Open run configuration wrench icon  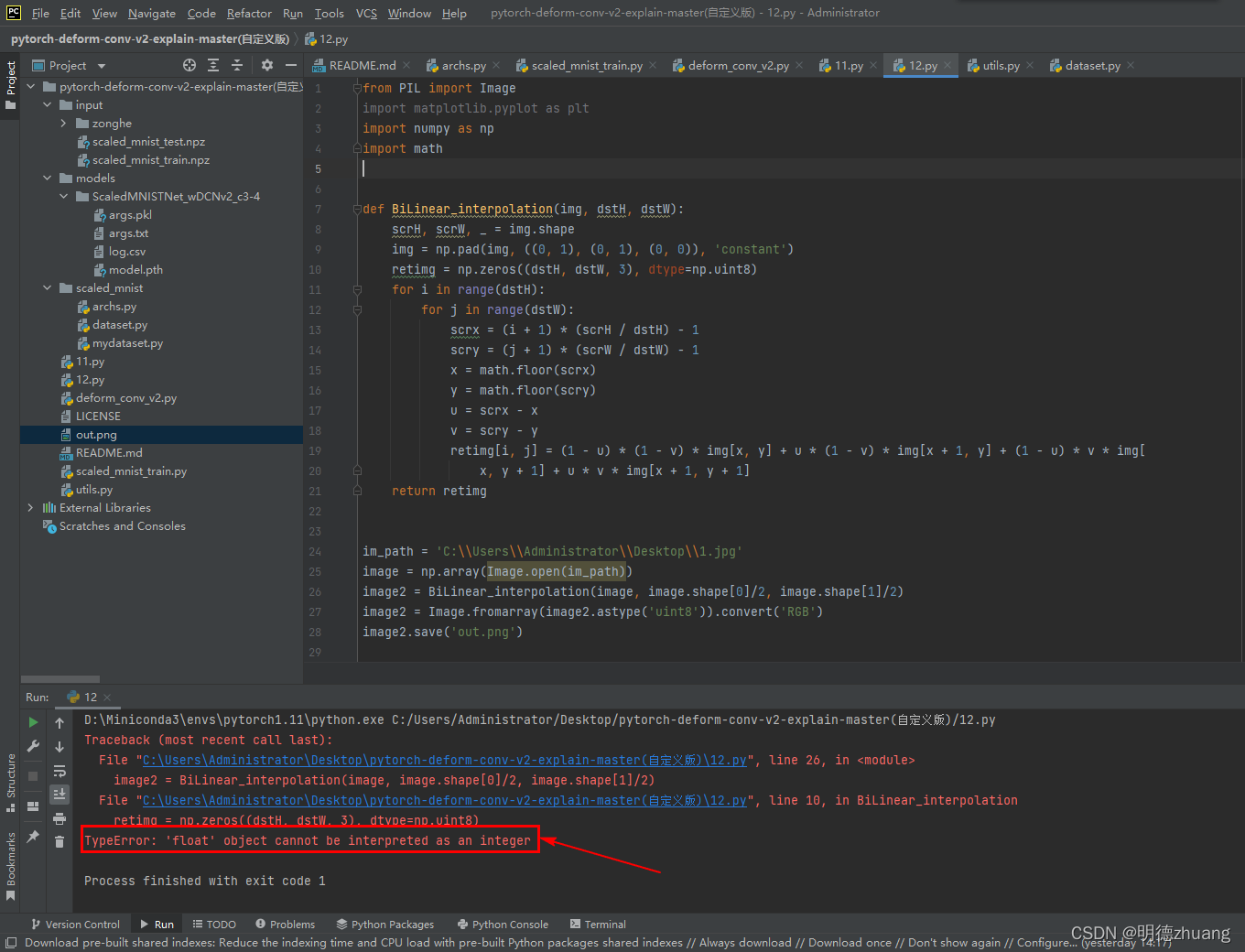[34, 746]
